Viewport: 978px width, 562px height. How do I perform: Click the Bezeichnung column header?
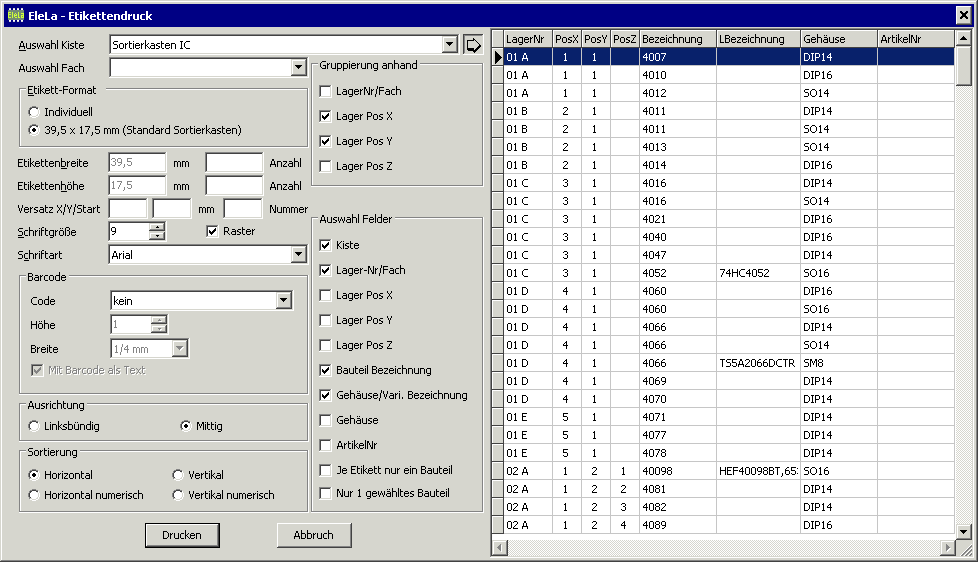coord(676,39)
